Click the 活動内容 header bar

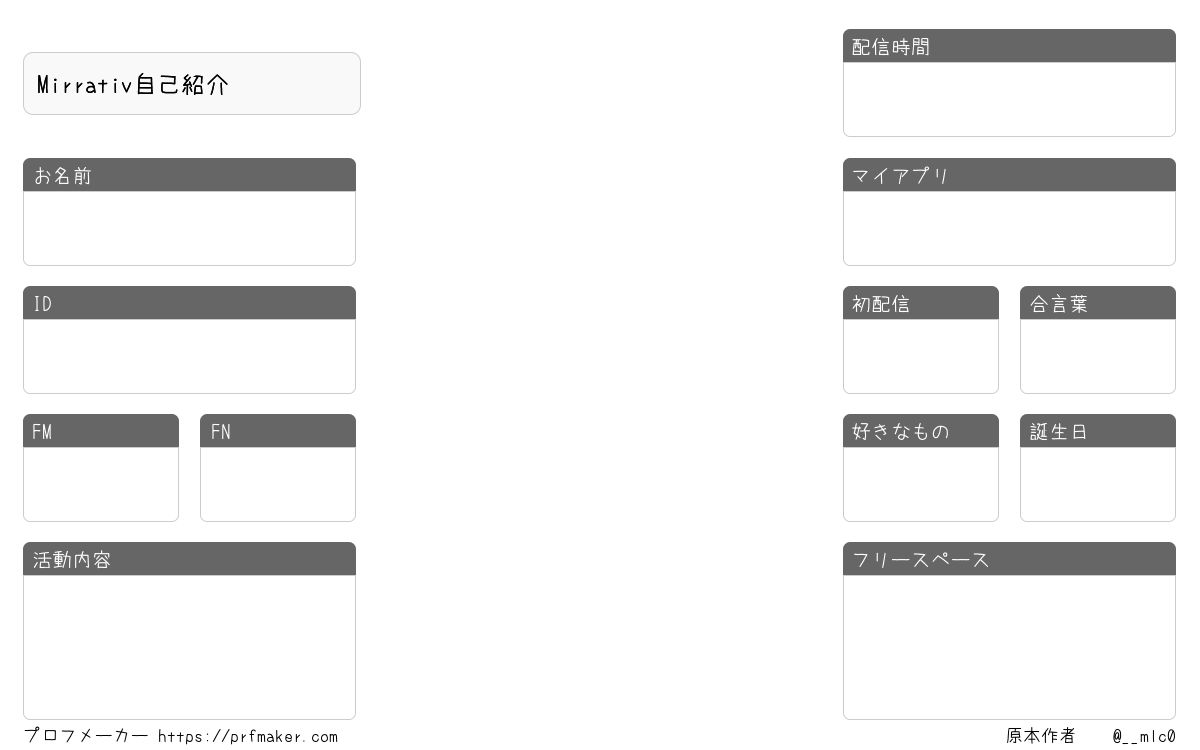(189, 559)
